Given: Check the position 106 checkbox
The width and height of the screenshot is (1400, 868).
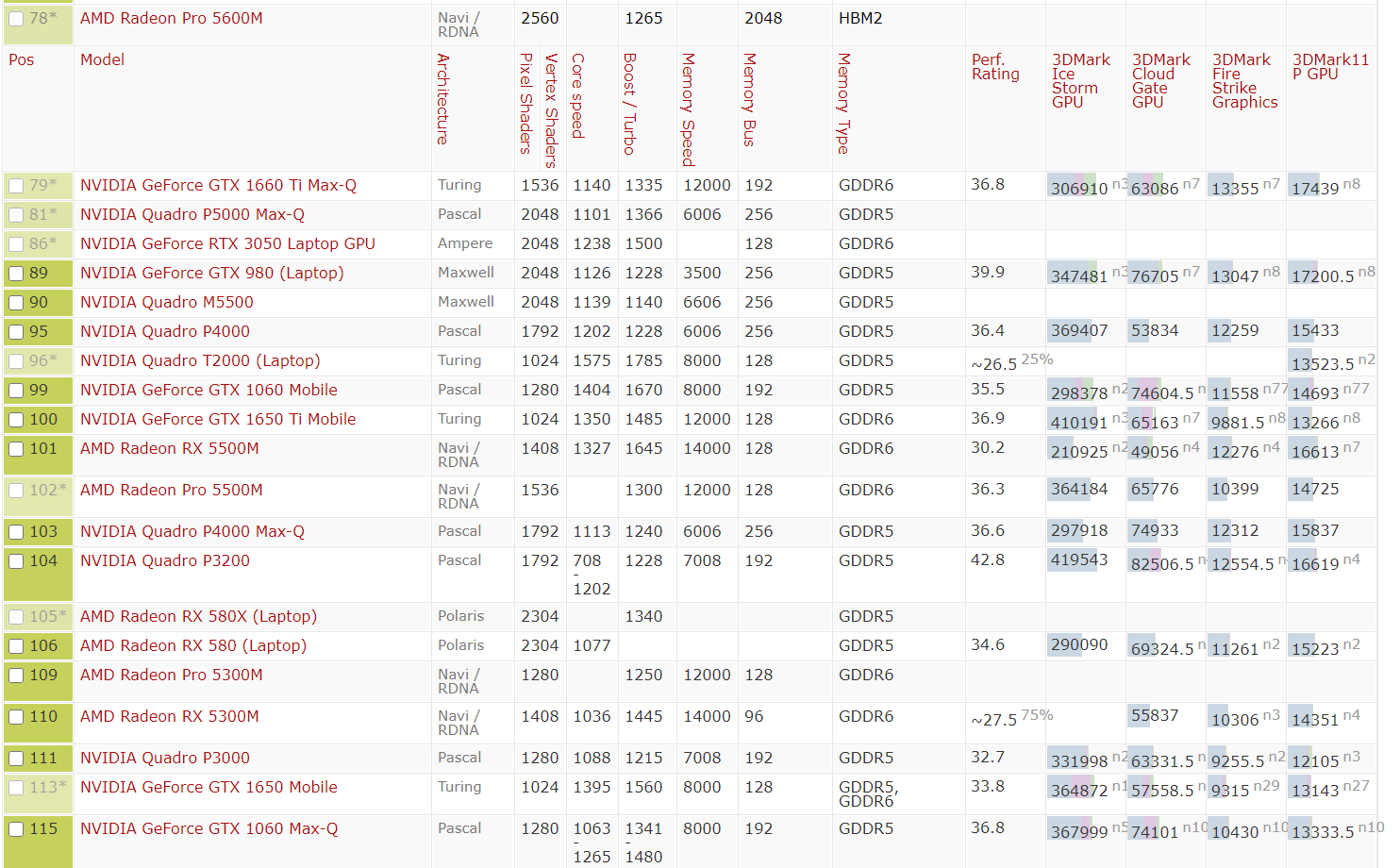Looking at the screenshot, I should 16,646.
